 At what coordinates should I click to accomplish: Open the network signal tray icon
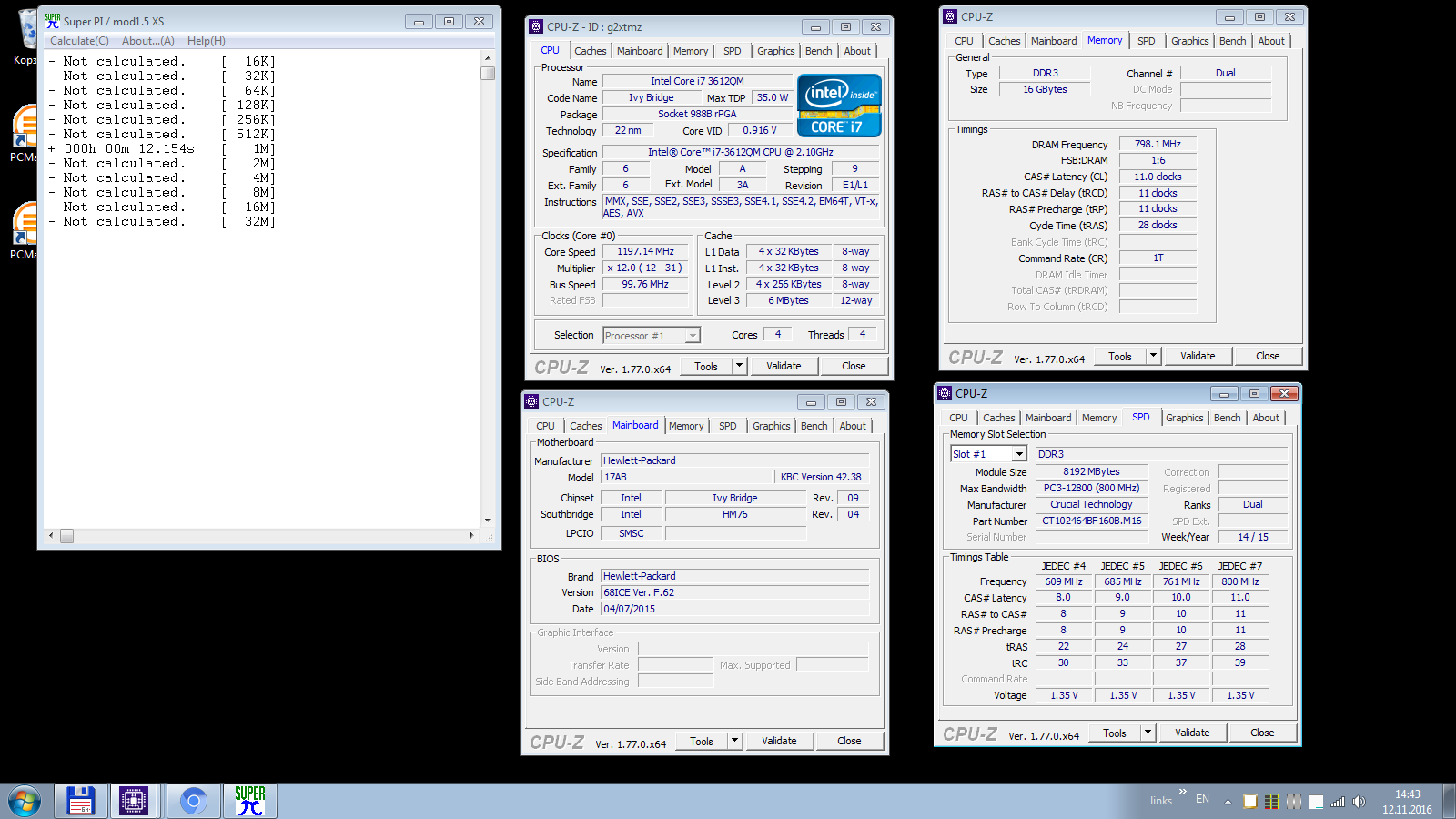click(x=1338, y=802)
